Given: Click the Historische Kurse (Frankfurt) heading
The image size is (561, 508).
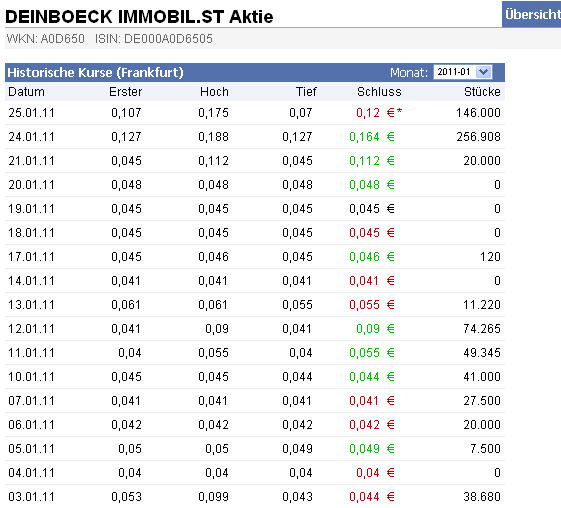Looking at the screenshot, I should pos(95,73).
